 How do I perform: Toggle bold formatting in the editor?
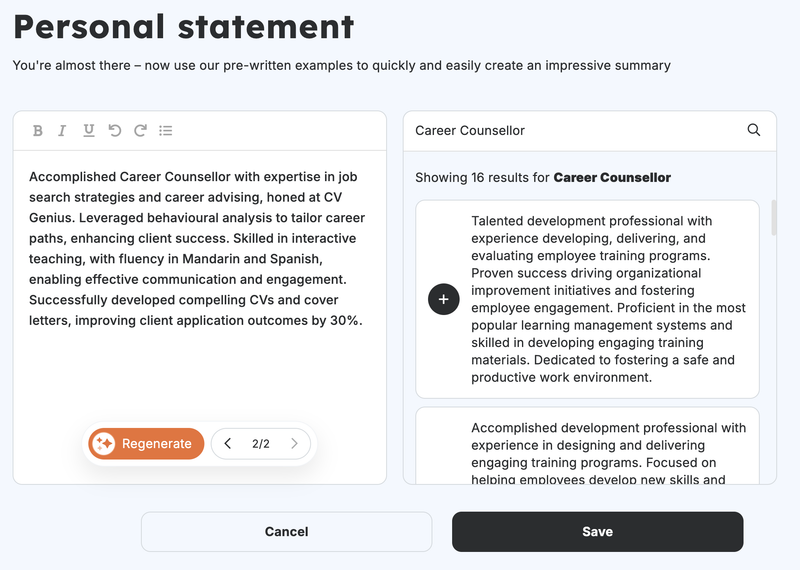tap(38, 131)
